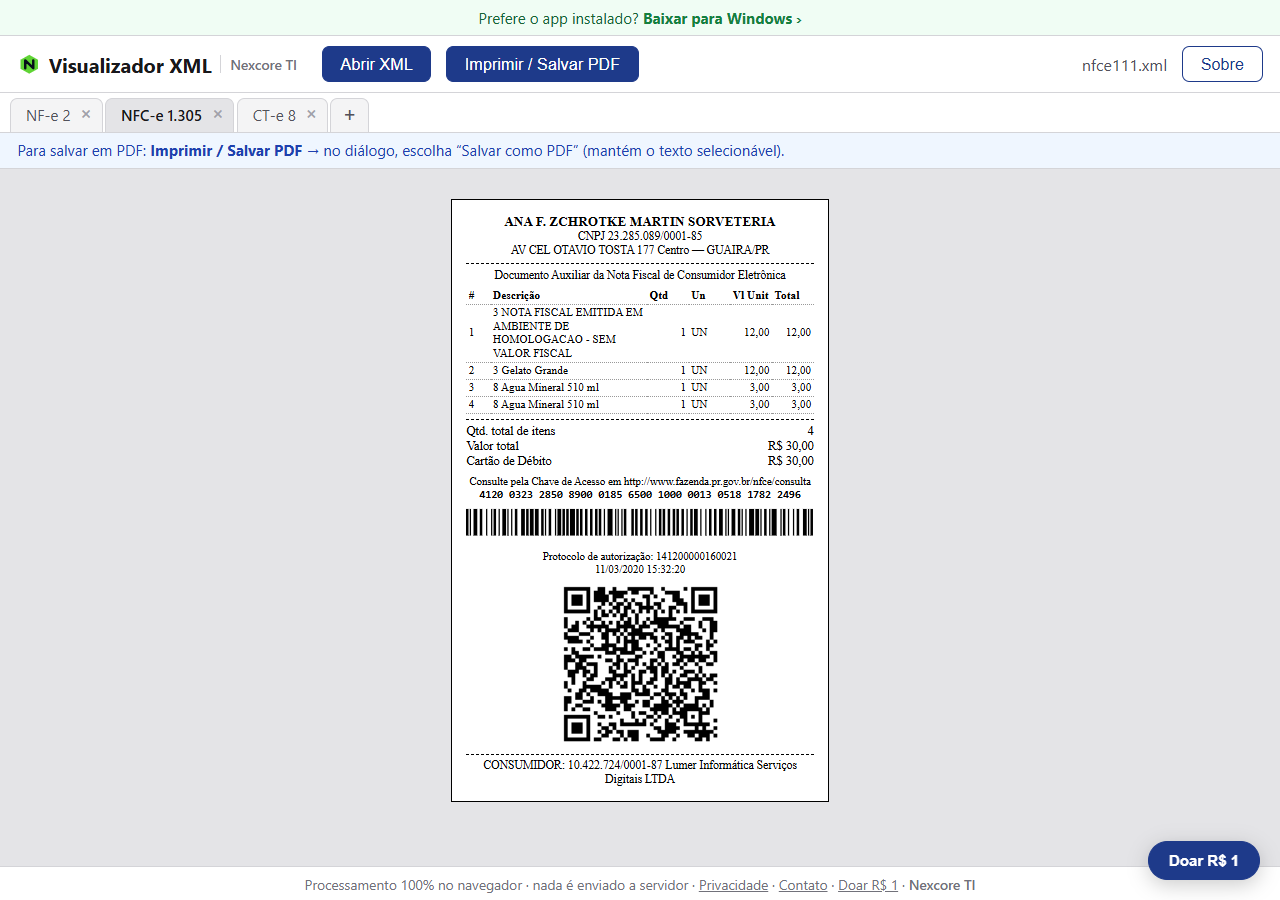Close the CT-e 8 tab
The height and width of the screenshot is (900, 1280).
point(311,114)
